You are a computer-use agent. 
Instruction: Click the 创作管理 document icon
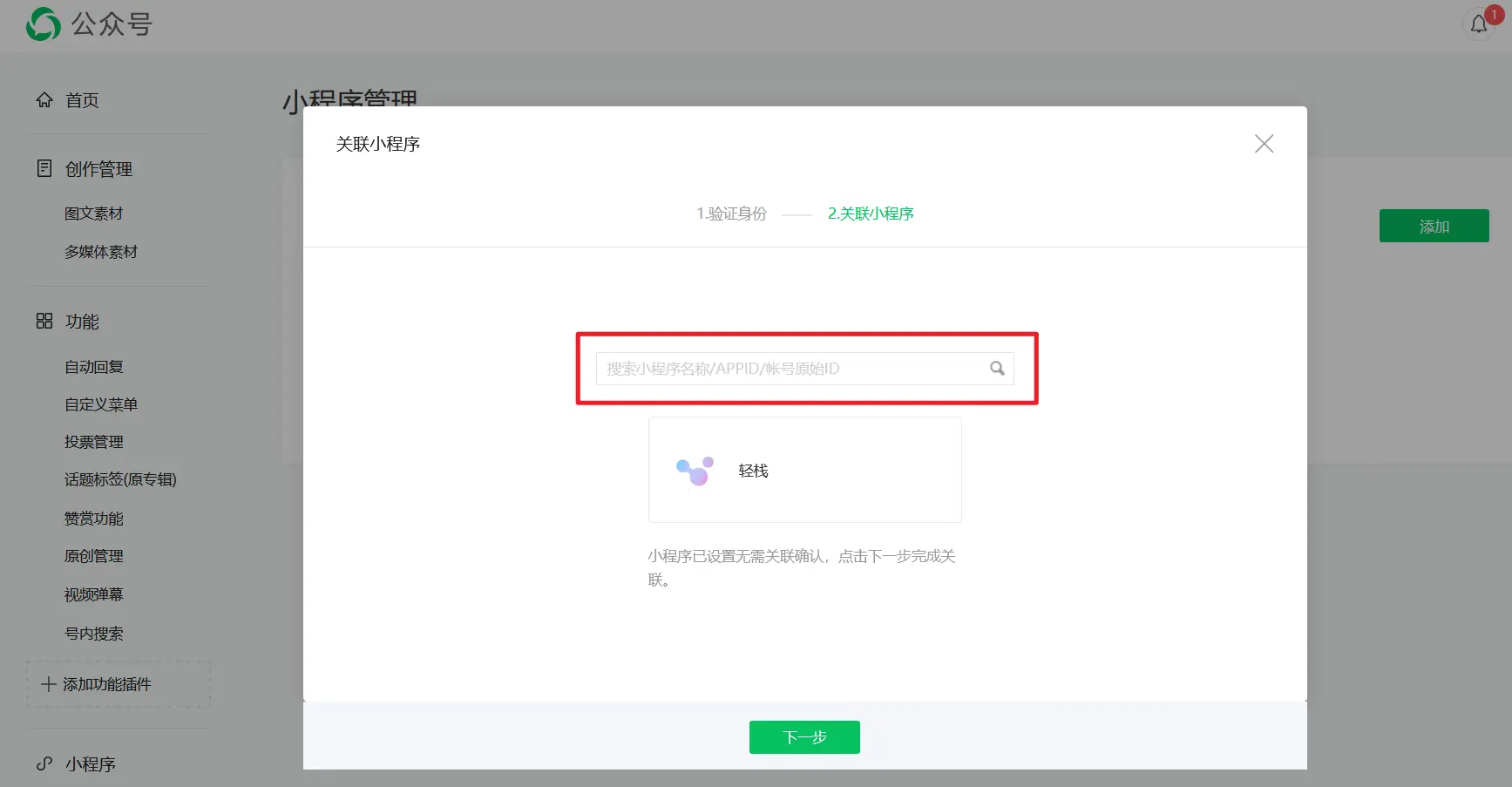point(44,168)
